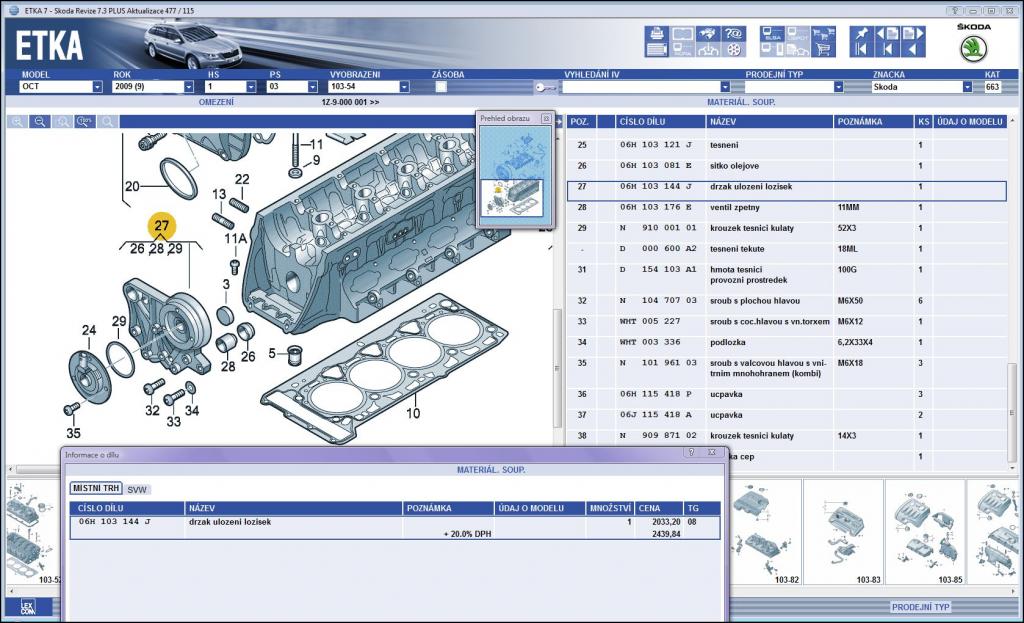Click the zoom in magnifier above the diagram
Image resolution: width=1024 pixels, height=623 pixels.
click(18, 121)
